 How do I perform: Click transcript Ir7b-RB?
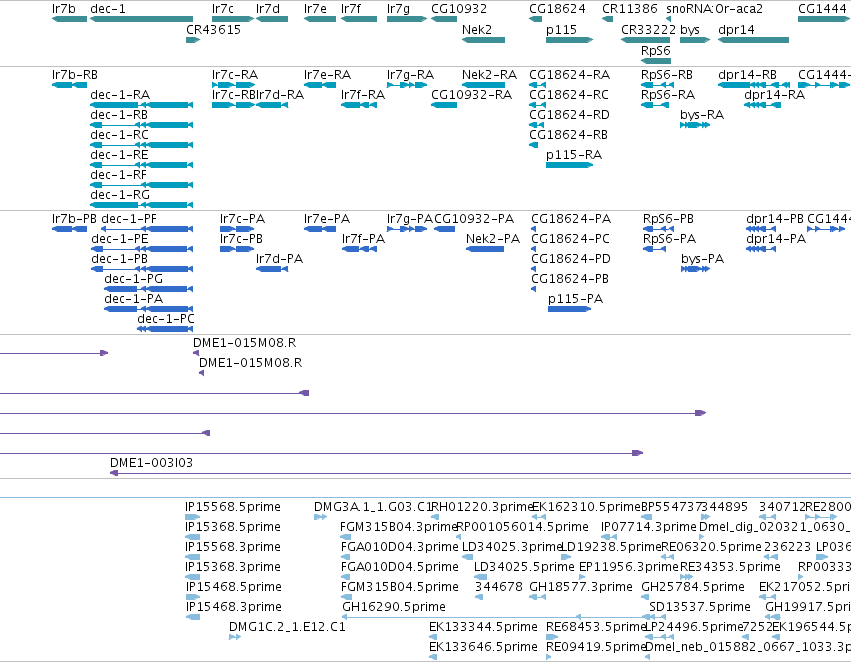point(69,85)
